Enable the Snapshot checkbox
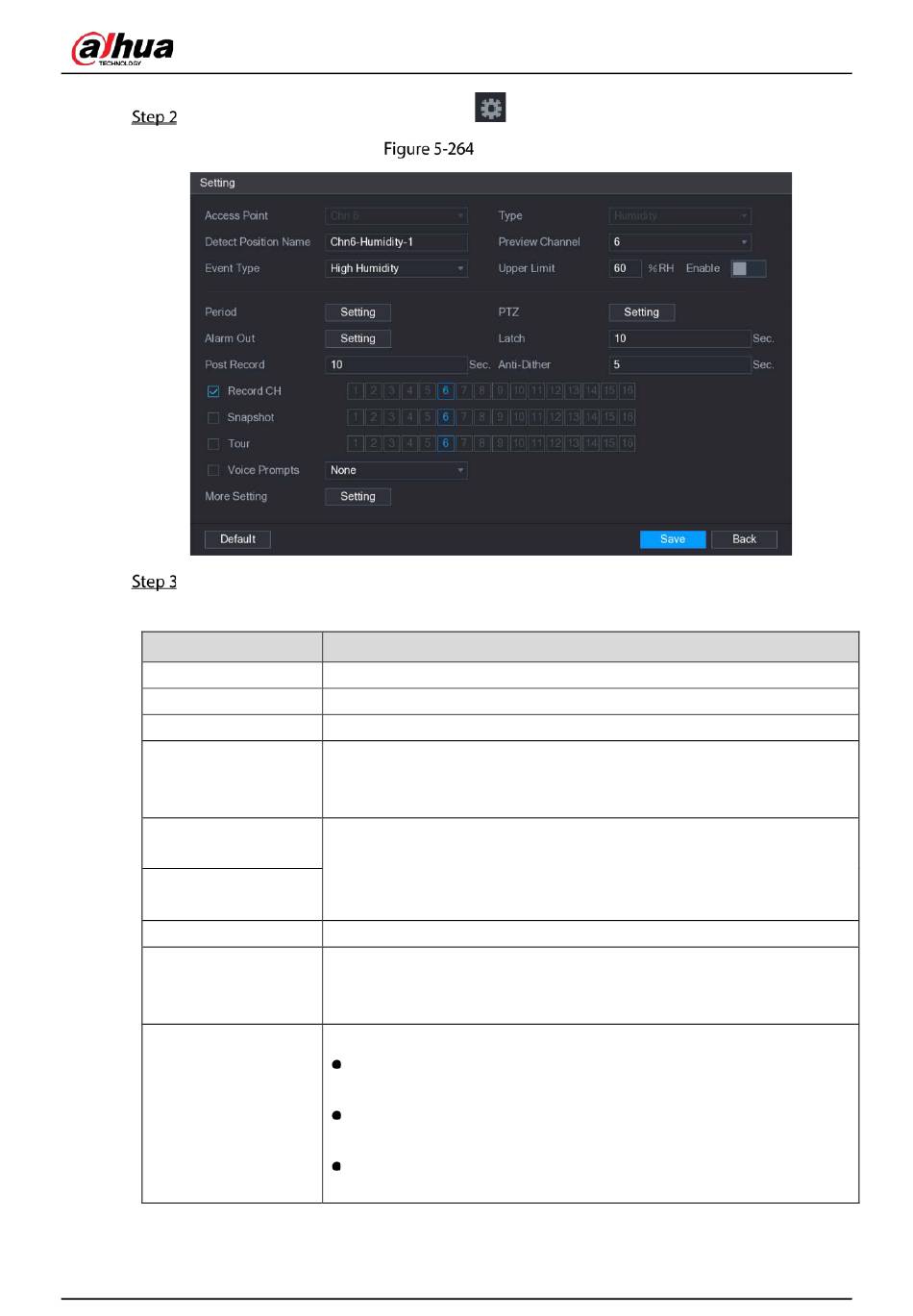The image size is (913, 1316). coord(213,417)
